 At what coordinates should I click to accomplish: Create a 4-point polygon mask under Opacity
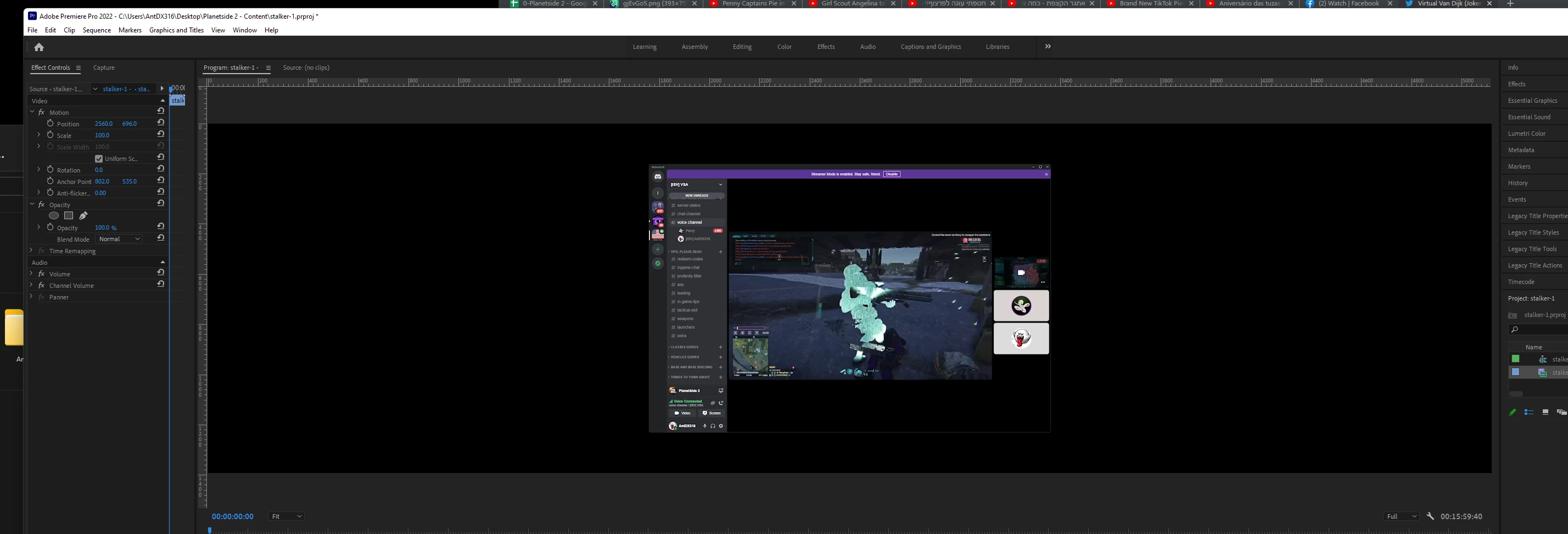[x=69, y=215]
